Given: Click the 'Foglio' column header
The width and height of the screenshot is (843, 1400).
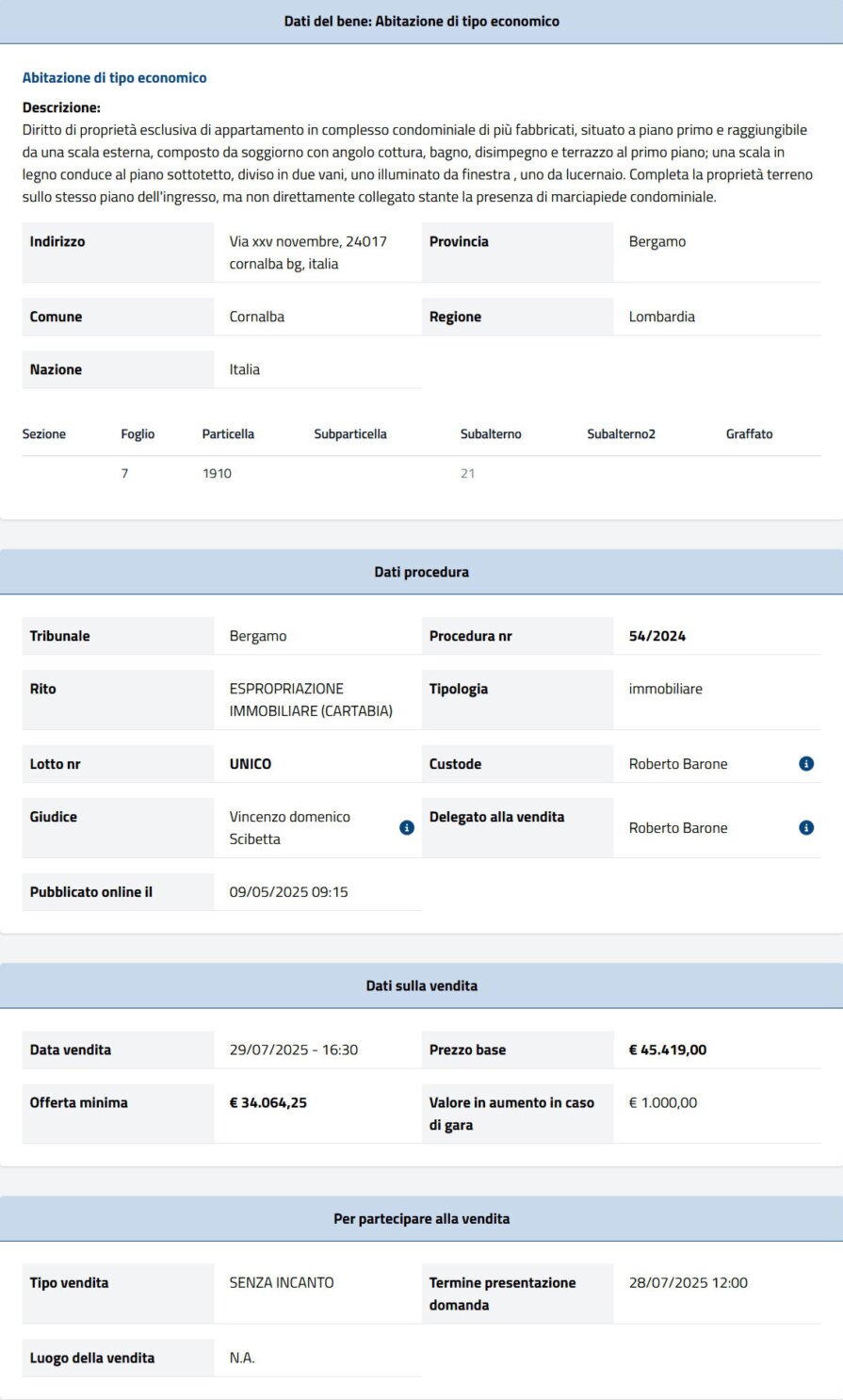Looking at the screenshot, I should pyautogui.click(x=138, y=434).
